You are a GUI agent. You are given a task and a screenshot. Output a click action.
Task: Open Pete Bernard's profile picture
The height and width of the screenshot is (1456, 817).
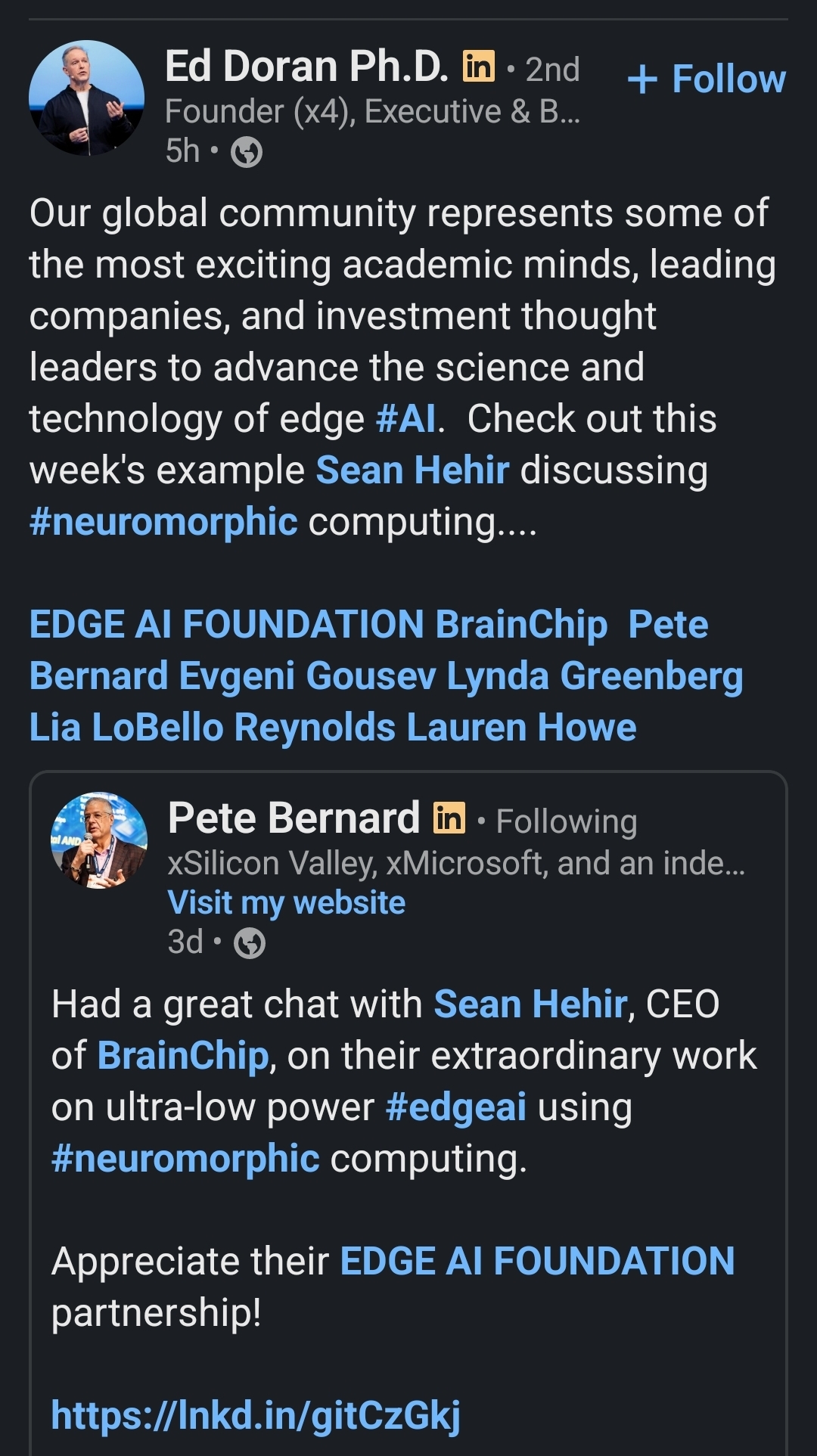99,840
